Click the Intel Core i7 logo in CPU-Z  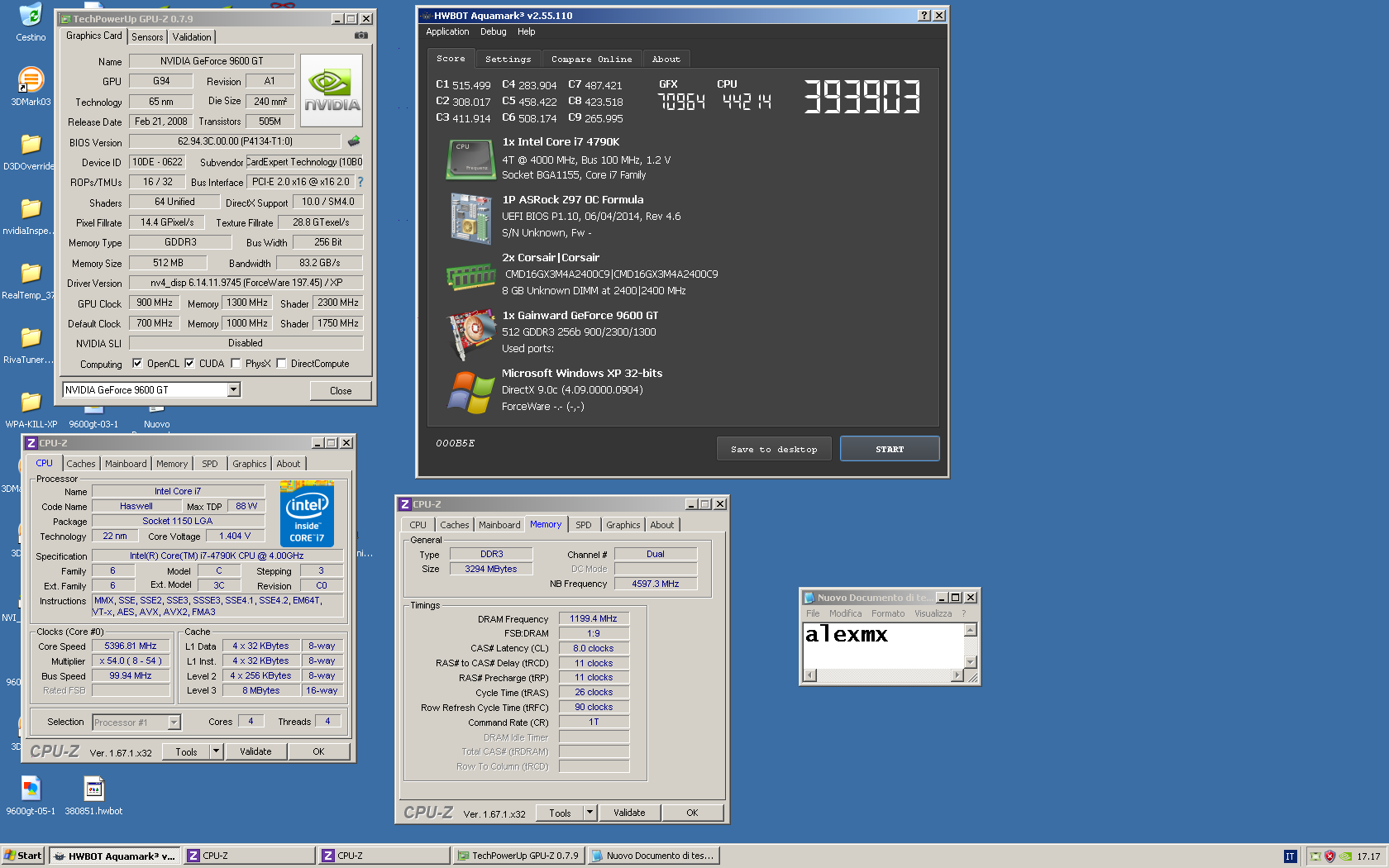pyautogui.click(x=307, y=513)
